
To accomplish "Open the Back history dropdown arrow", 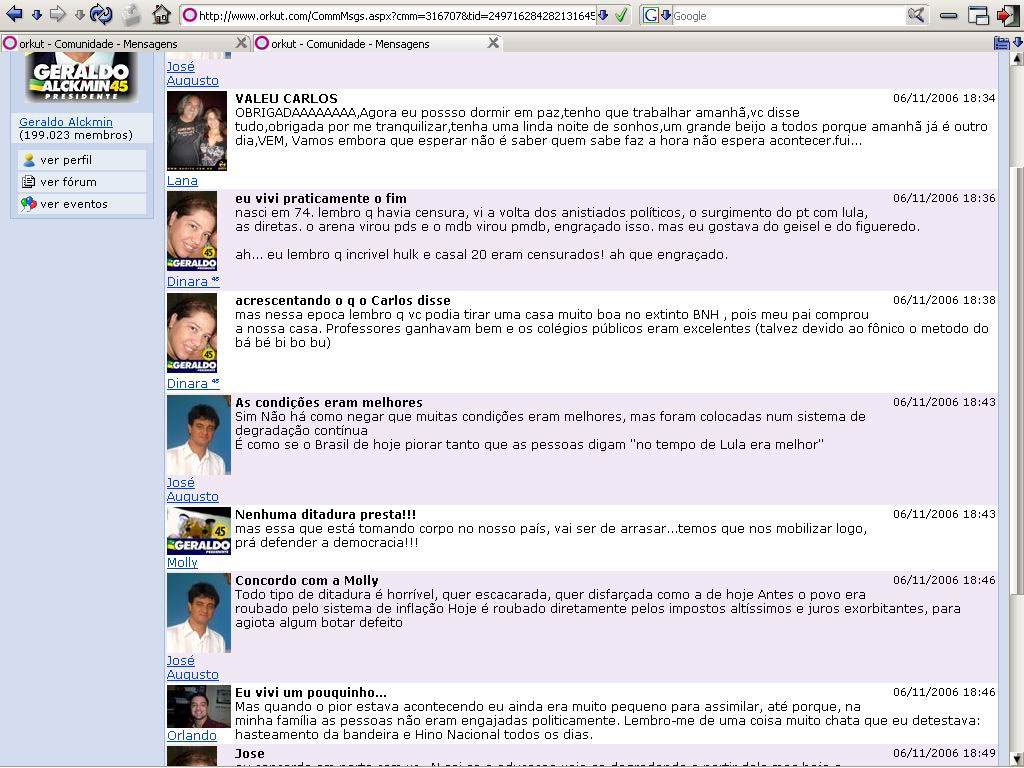I will tap(37, 14).
